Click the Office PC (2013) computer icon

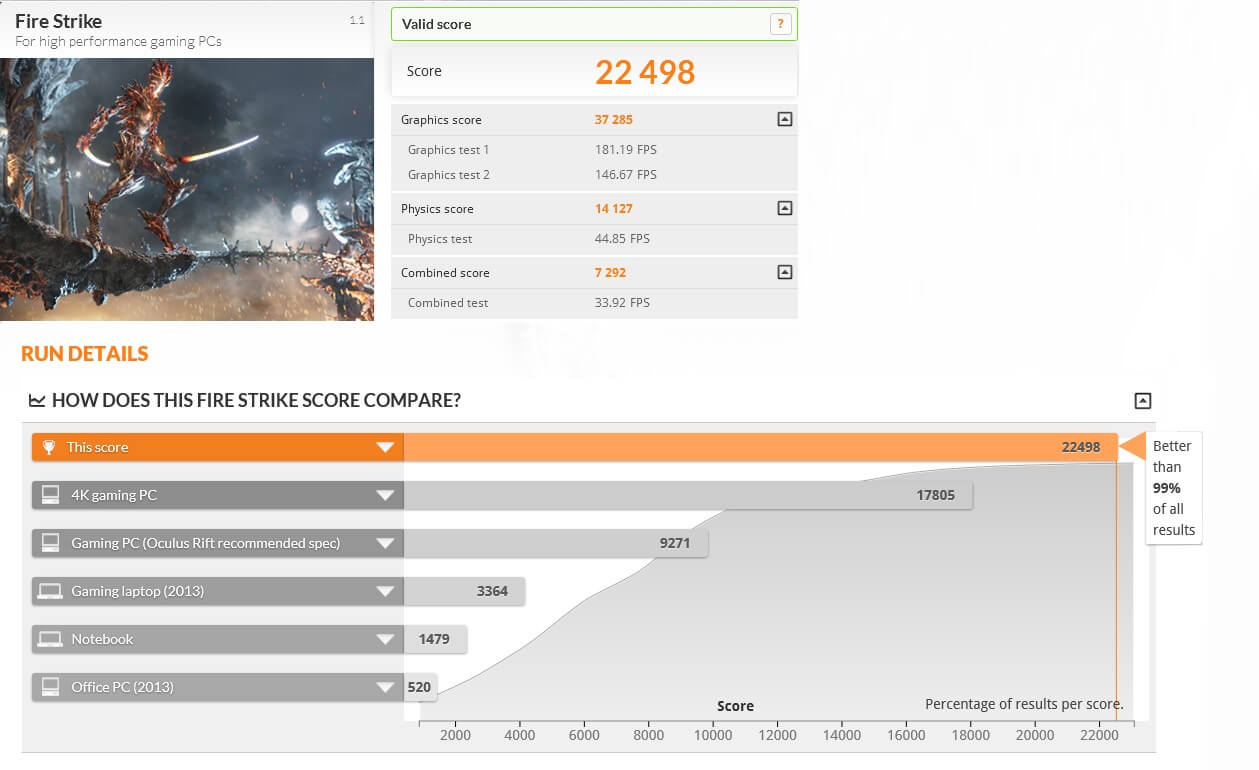pyautogui.click(x=49, y=687)
